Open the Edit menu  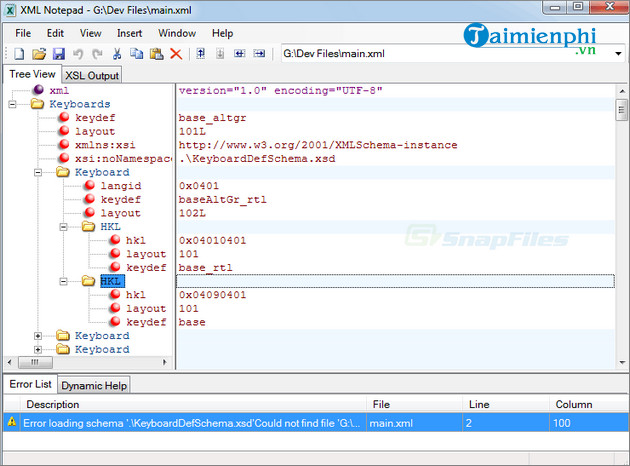(55, 33)
